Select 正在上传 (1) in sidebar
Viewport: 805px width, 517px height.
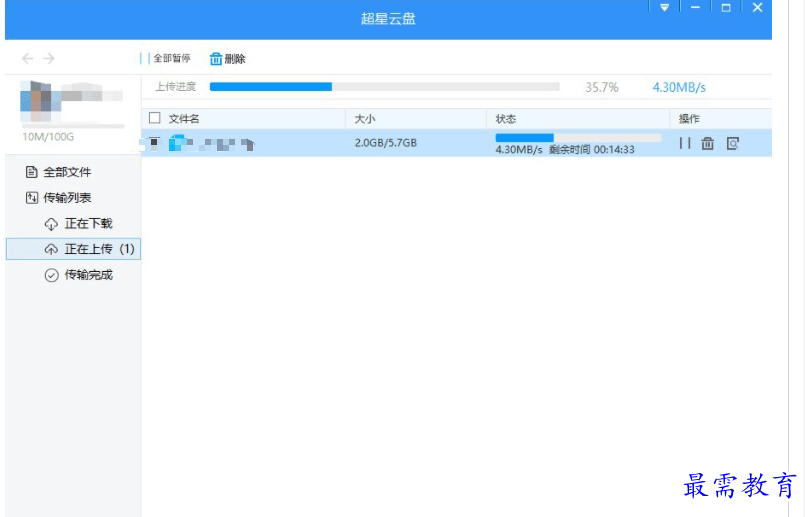(x=73, y=249)
